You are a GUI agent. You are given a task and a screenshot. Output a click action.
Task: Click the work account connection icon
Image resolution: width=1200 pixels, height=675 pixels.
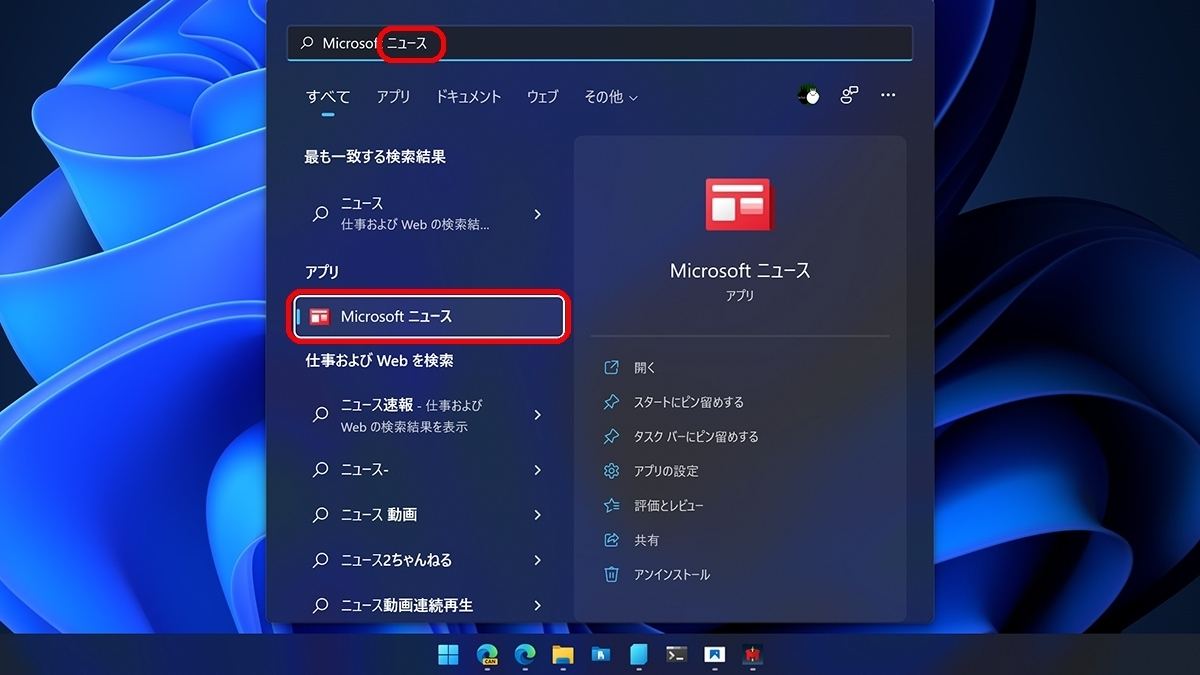click(x=849, y=96)
